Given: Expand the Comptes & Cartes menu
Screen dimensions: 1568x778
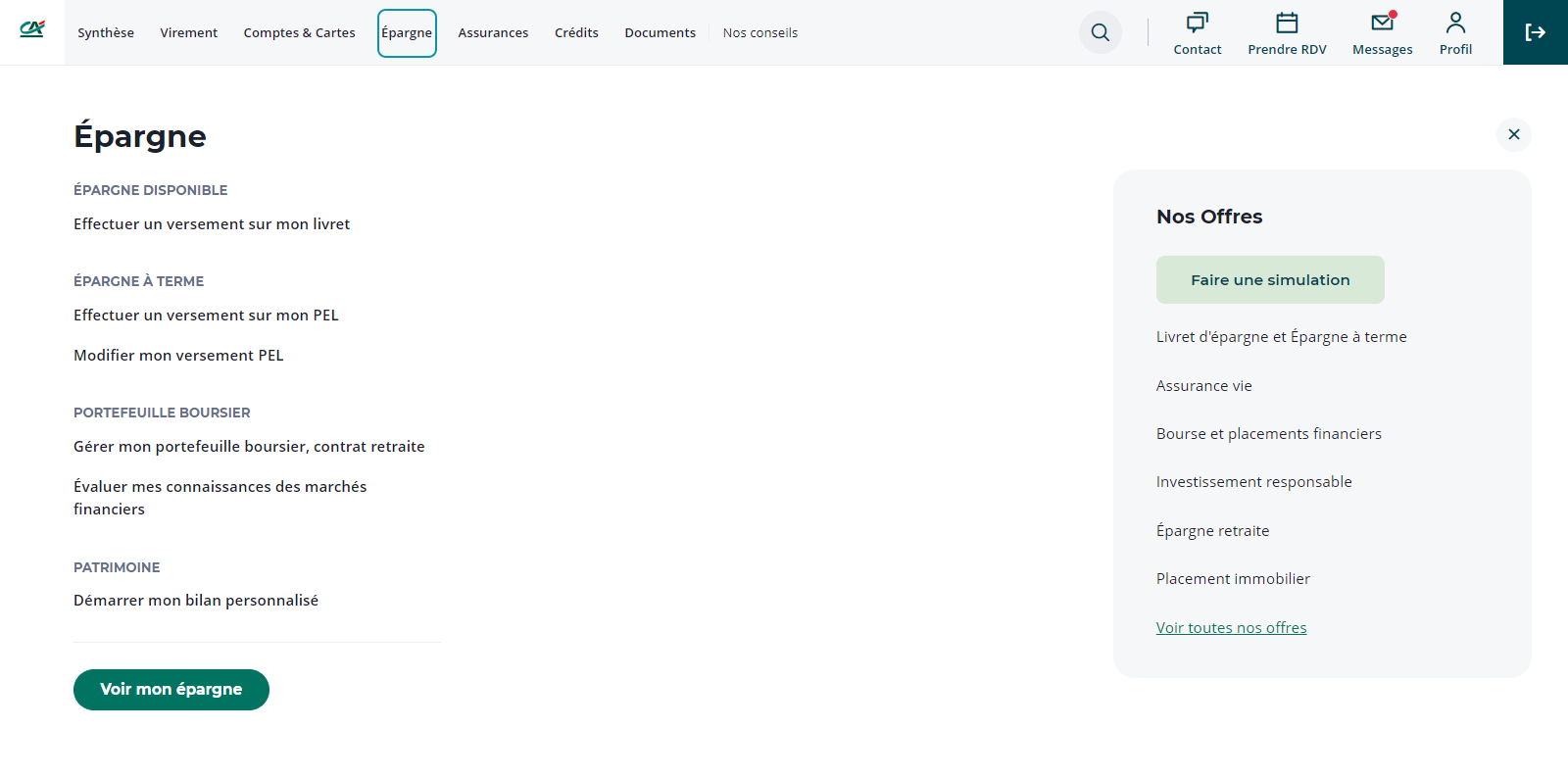Looking at the screenshot, I should pyautogui.click(x=299, y=33).
